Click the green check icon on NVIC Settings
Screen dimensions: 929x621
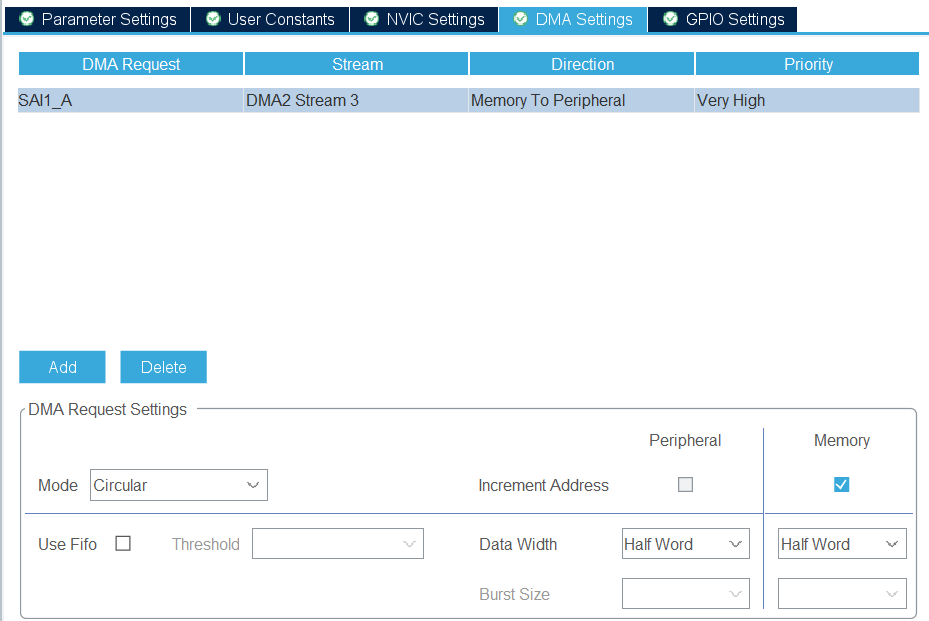tap(371, 19)
